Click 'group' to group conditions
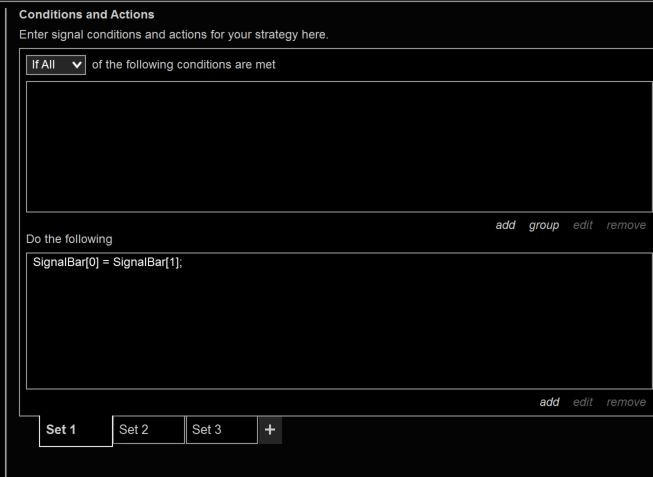653x477 pixels. [543, 225]
